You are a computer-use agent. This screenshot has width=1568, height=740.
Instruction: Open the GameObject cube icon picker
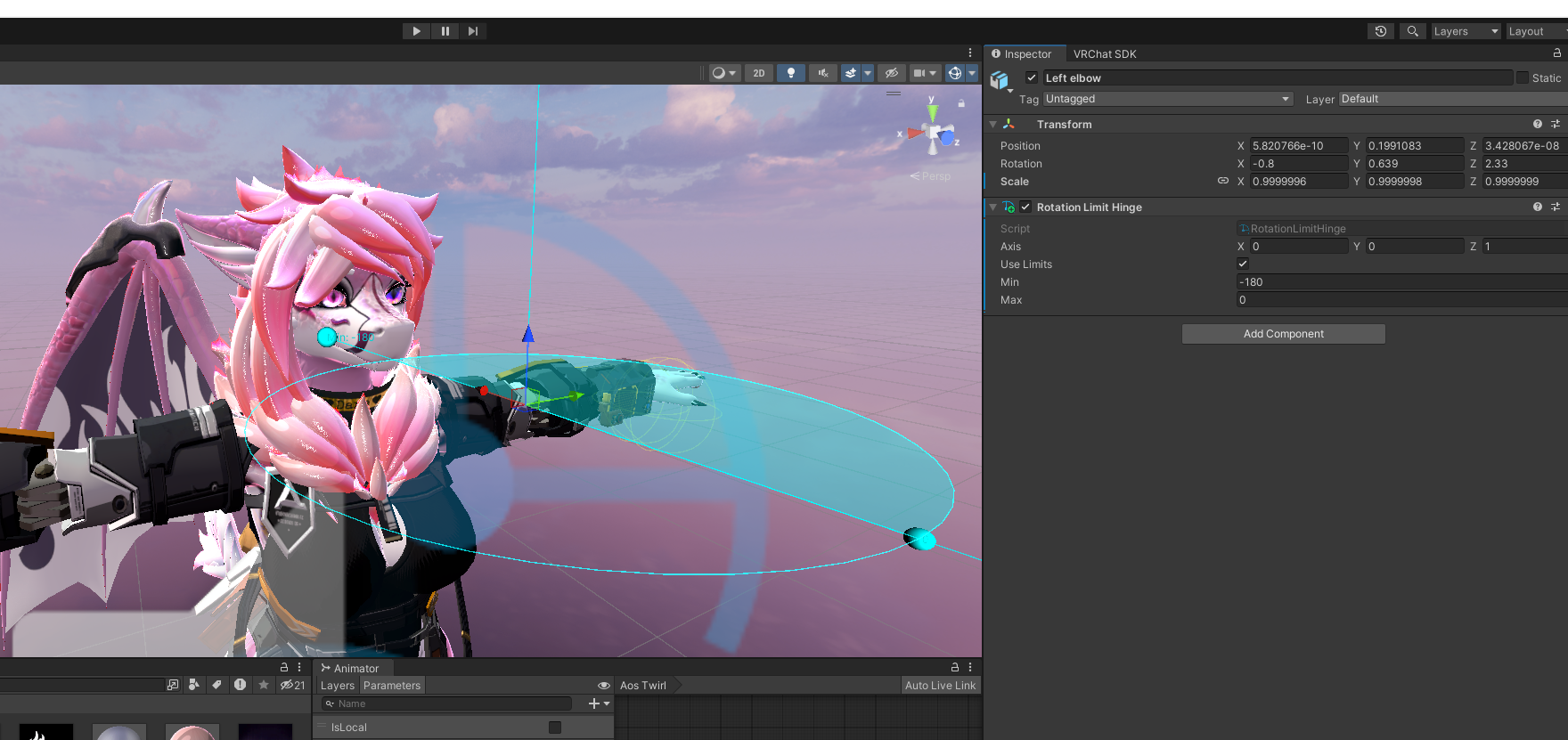pos(1000,81)
